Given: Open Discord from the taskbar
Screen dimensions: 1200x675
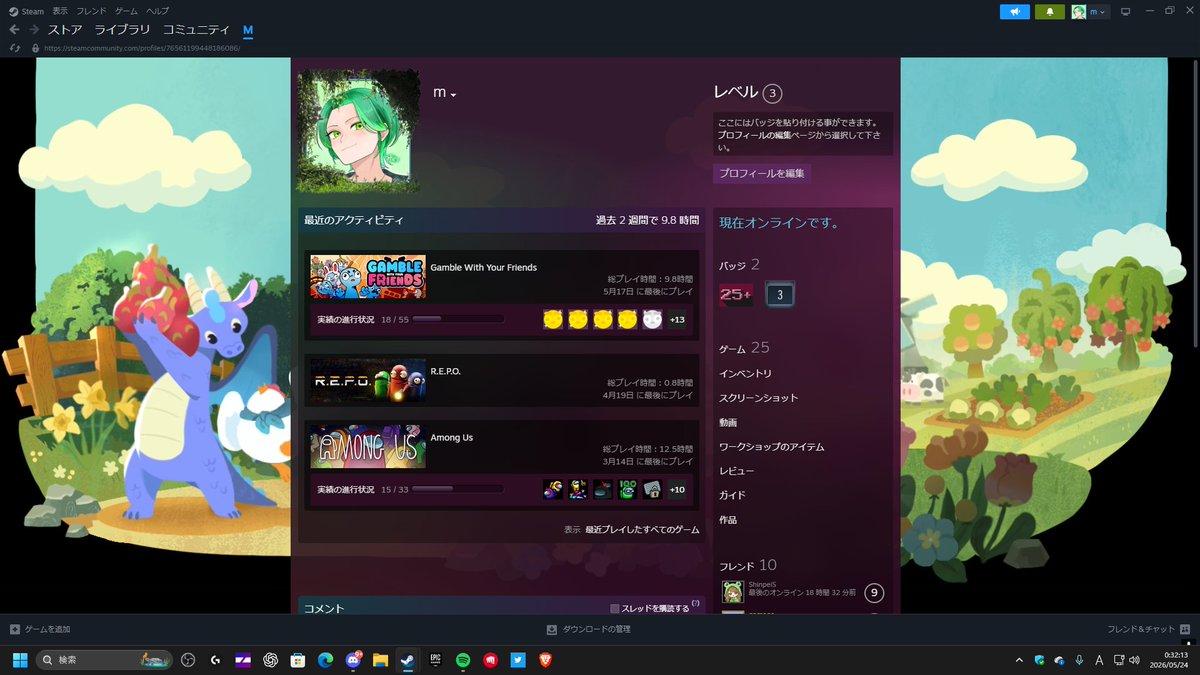Looking at the screenshot, I should tap(353, 660).
